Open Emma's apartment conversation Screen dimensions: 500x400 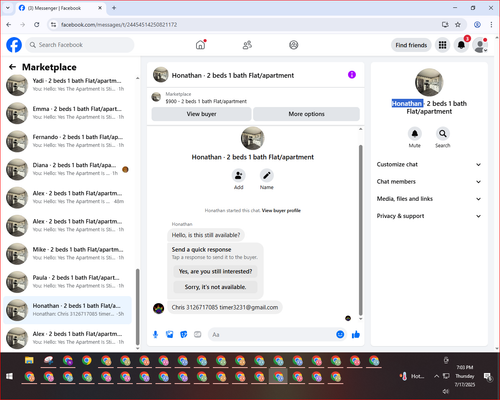67,113
